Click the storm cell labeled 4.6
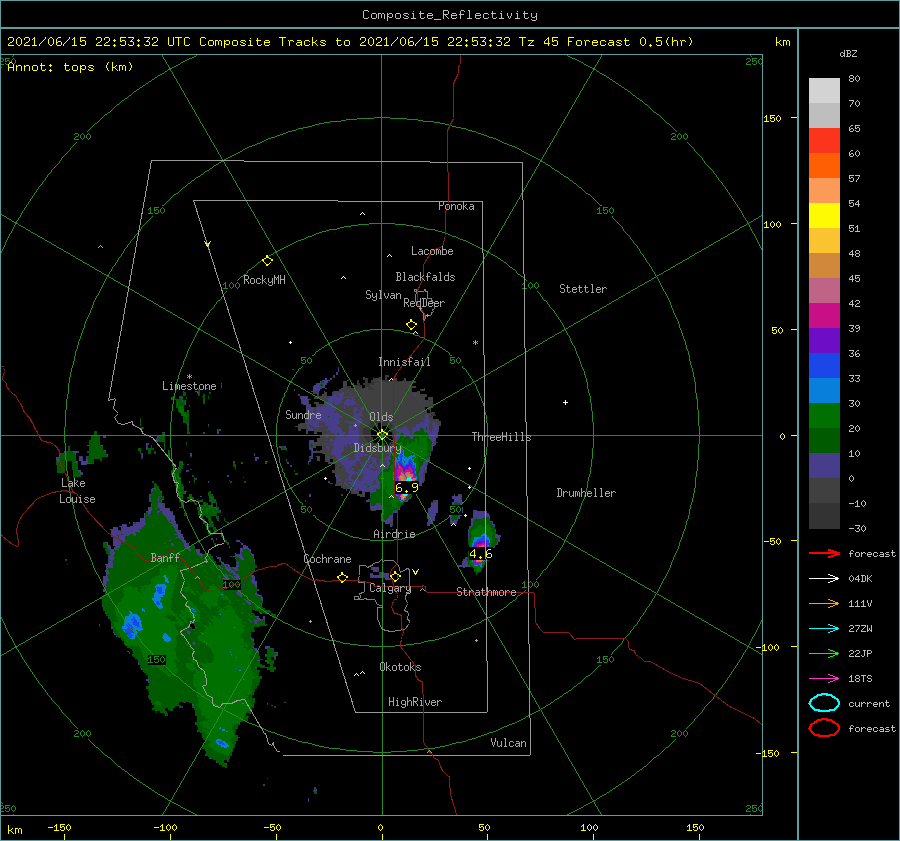 [x=480, y=541]
